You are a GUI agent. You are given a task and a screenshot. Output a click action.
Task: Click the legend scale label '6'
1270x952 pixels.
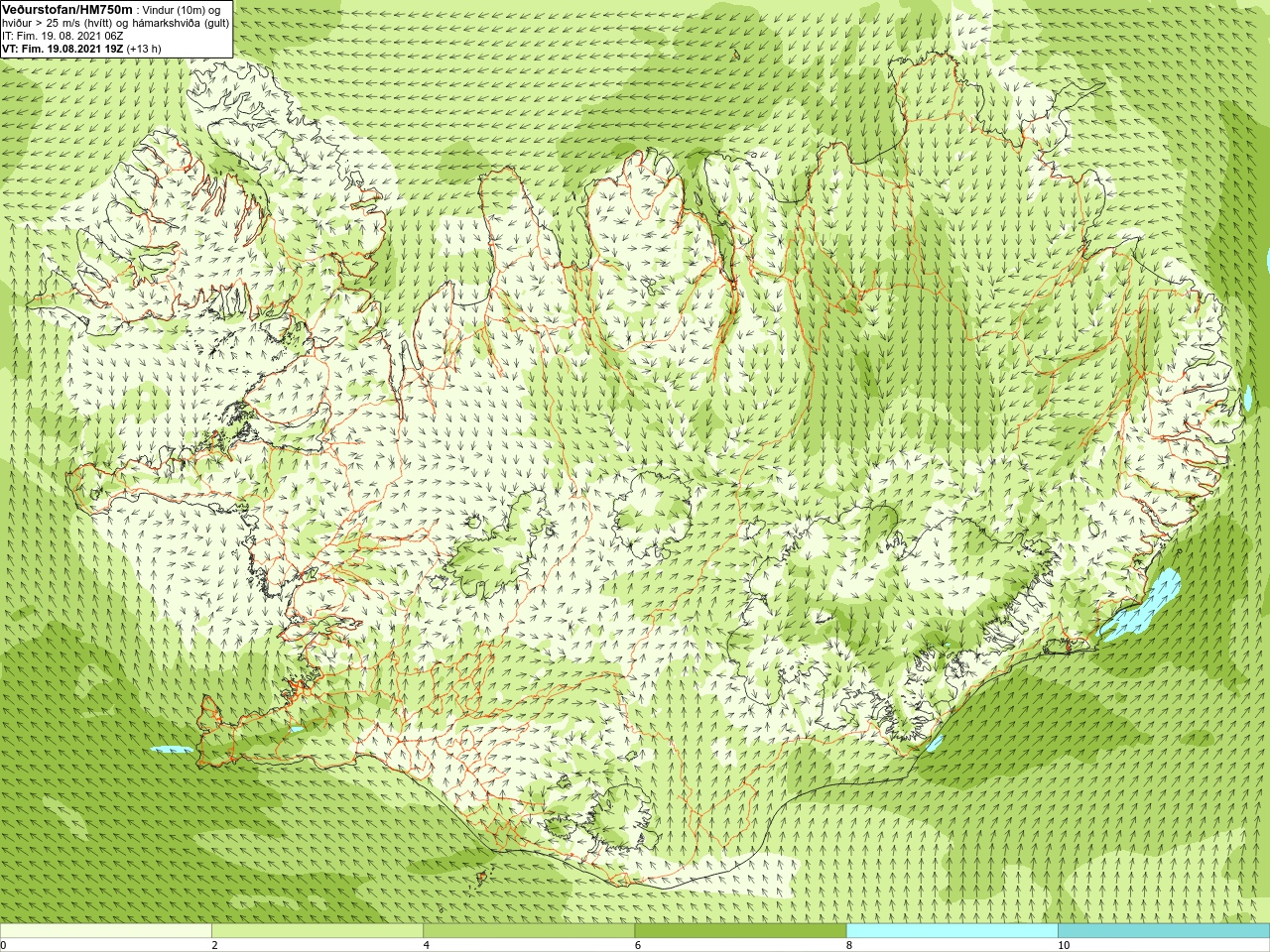pos(638,945)
